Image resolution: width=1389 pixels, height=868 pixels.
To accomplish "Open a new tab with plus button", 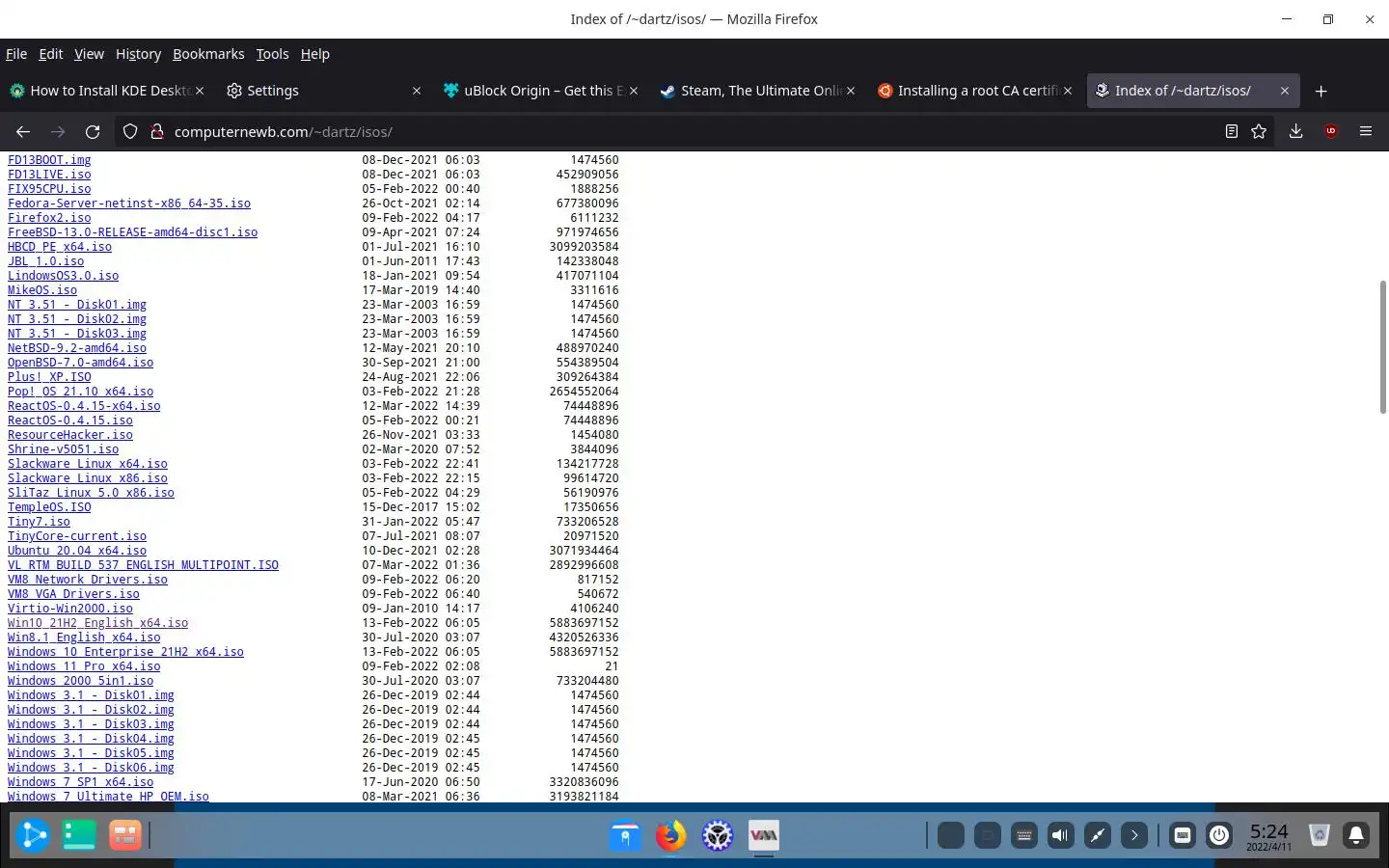I will [x=1321, y=91].
